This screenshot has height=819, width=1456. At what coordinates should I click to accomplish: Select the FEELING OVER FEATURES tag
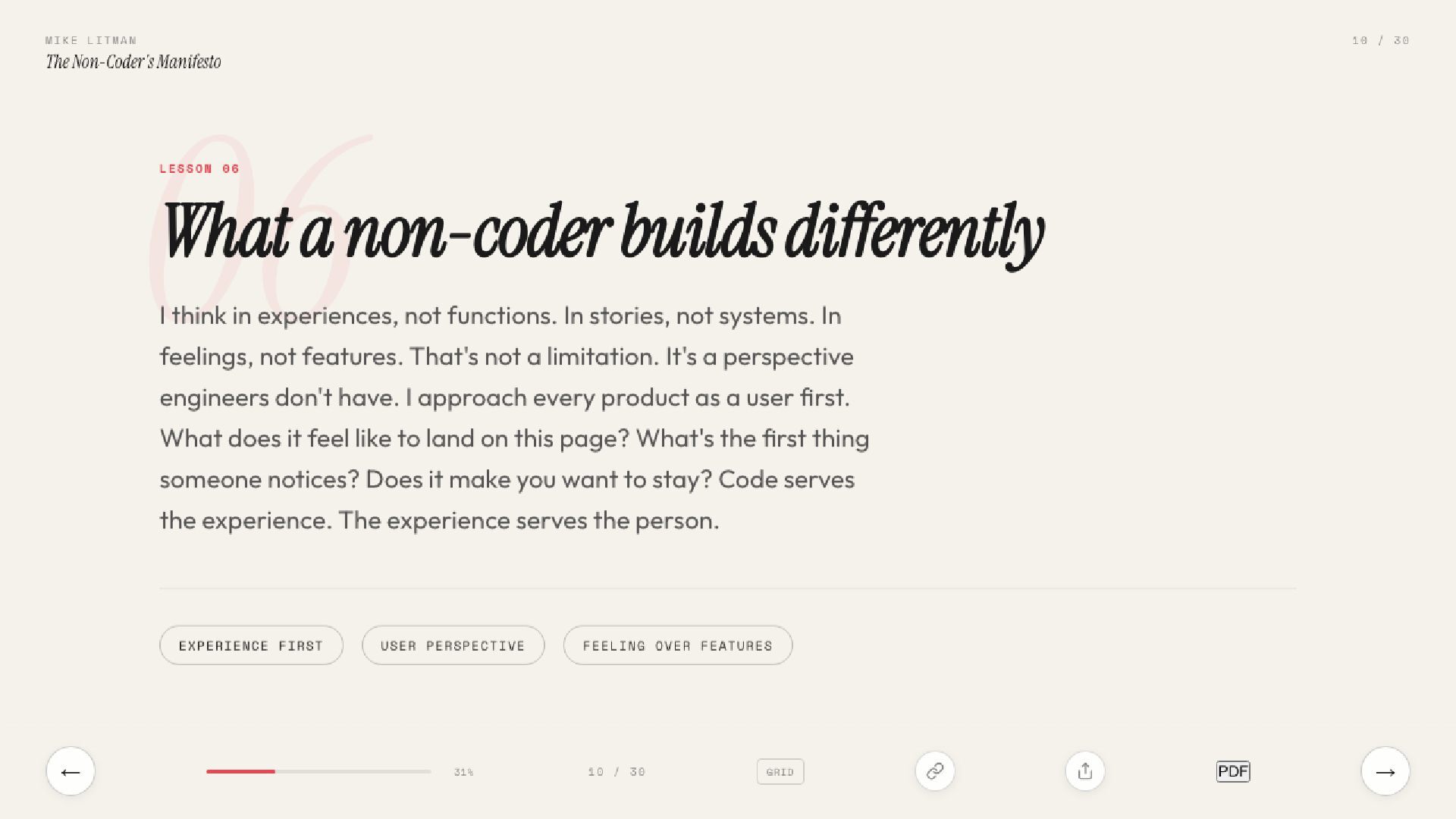(677, 645)
